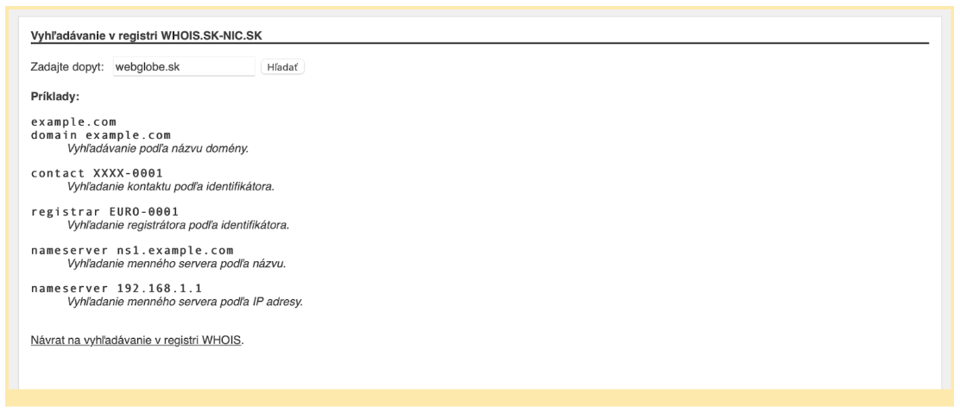Click the description Vyhľadanie menného servera podľa názvu
The image size is (960, 412).
[x=176, y=264]
